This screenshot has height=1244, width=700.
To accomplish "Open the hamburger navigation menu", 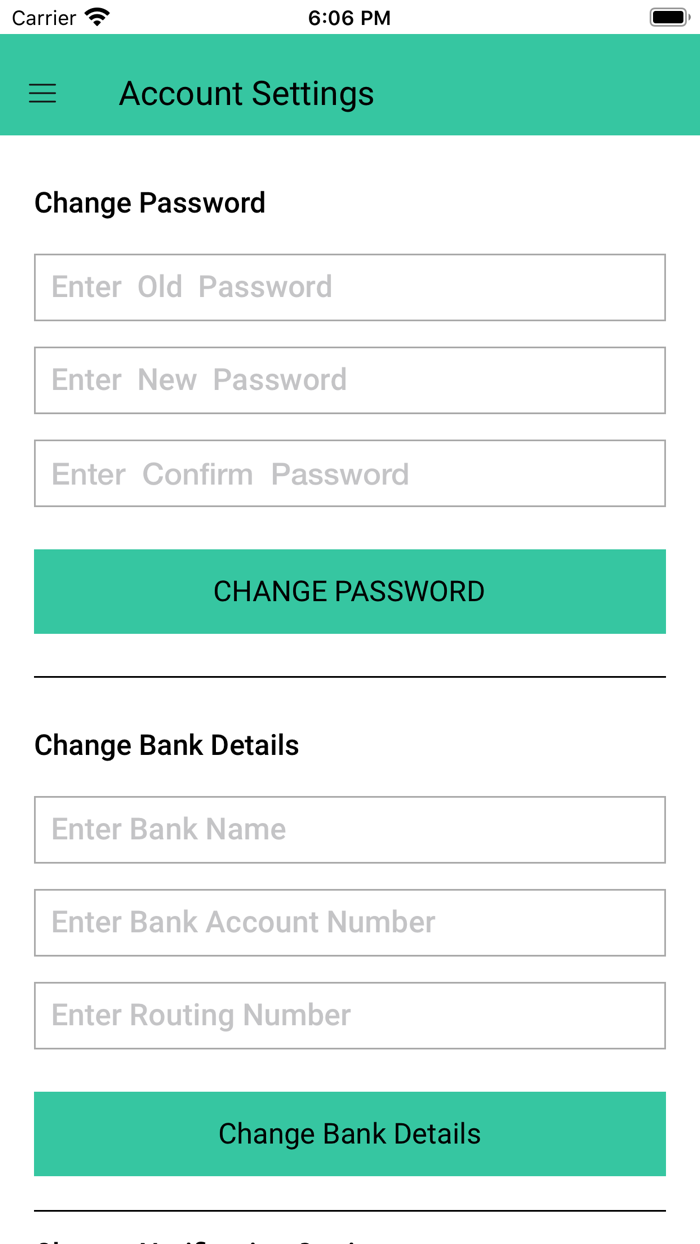I will coord(42,94).
